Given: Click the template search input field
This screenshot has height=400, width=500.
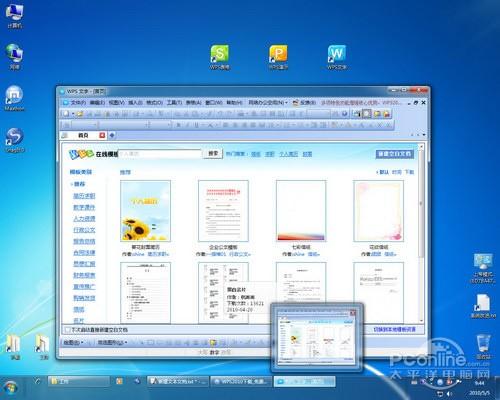Looking at the screenshot, I should tap(160, 154).
